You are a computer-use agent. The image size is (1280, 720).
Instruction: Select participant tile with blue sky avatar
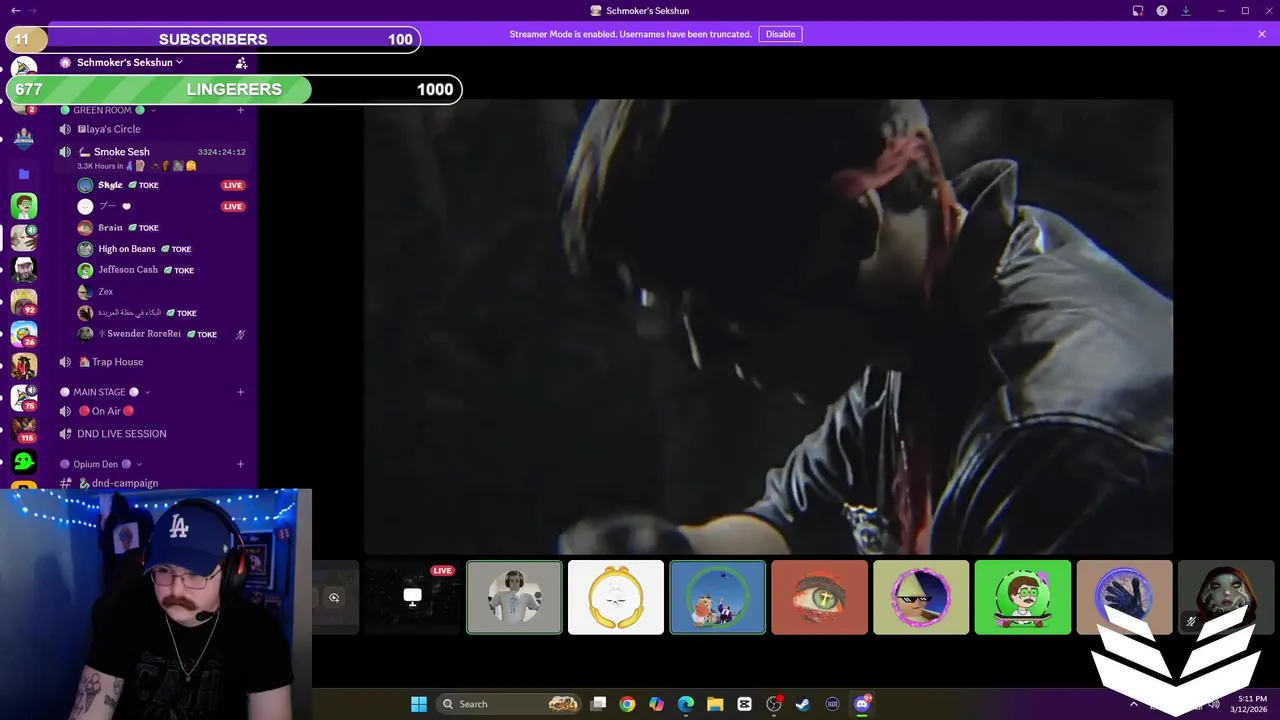pyautogui.click(x=717, y=597)
